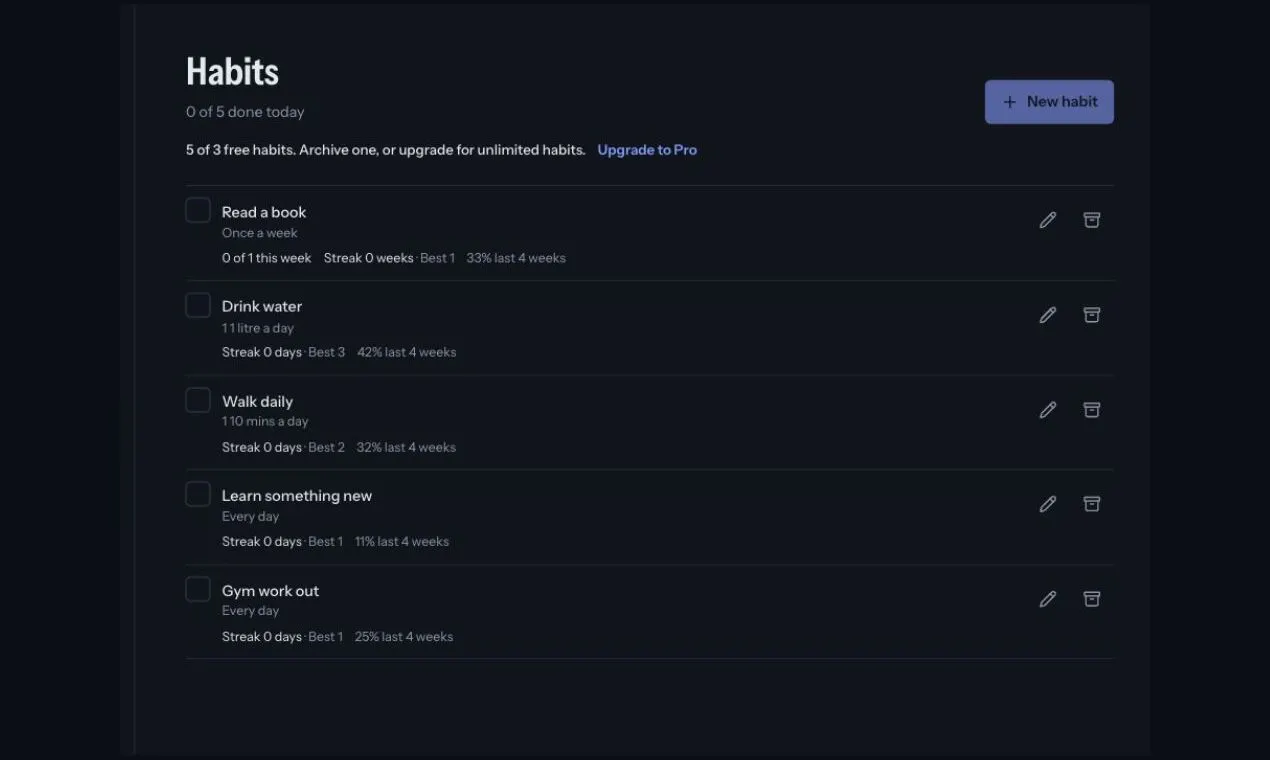
Task: Check the Gym work out box
Action: (x=198, y=589)
